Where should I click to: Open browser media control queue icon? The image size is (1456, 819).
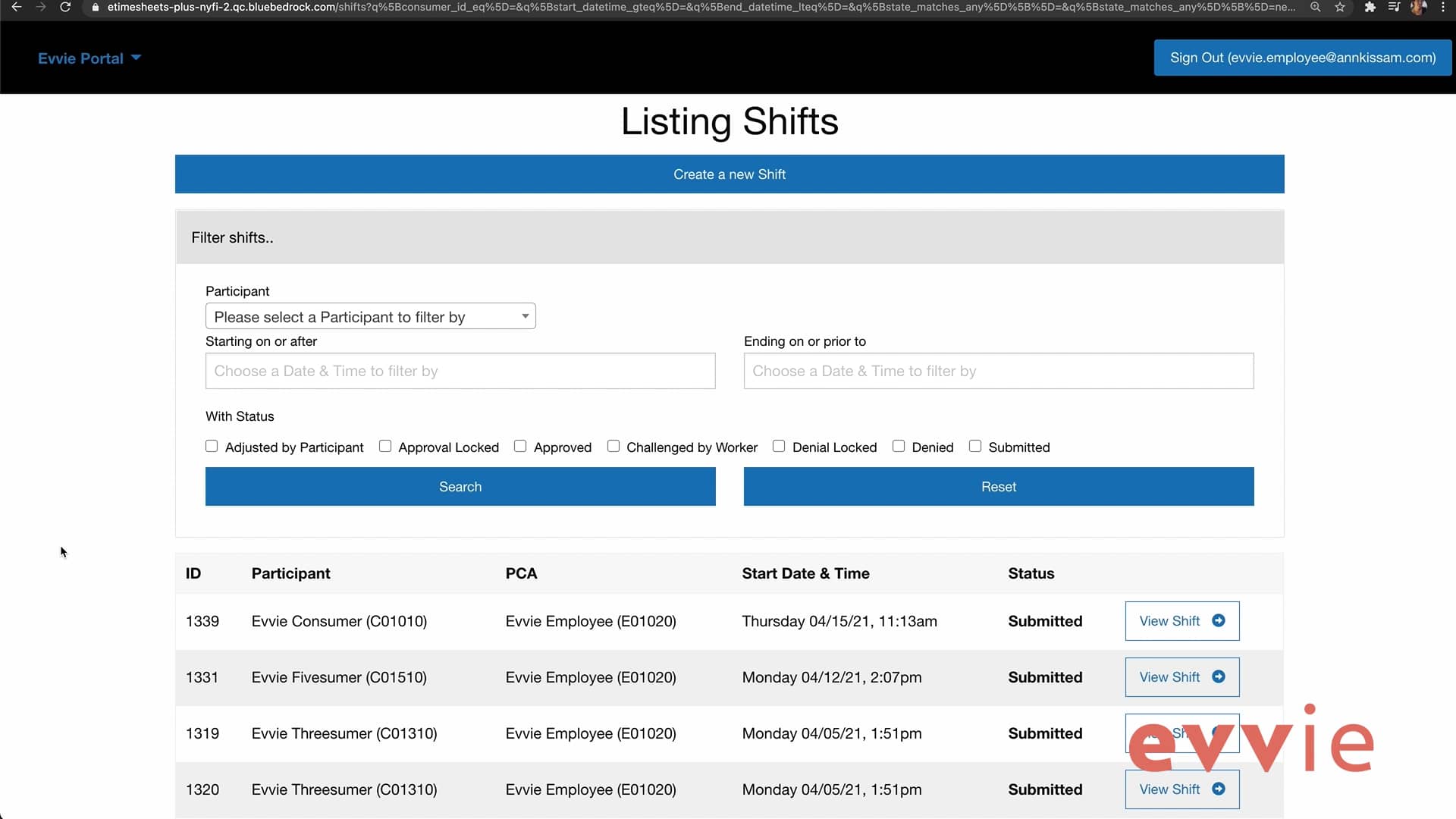tap(1394, 7)
